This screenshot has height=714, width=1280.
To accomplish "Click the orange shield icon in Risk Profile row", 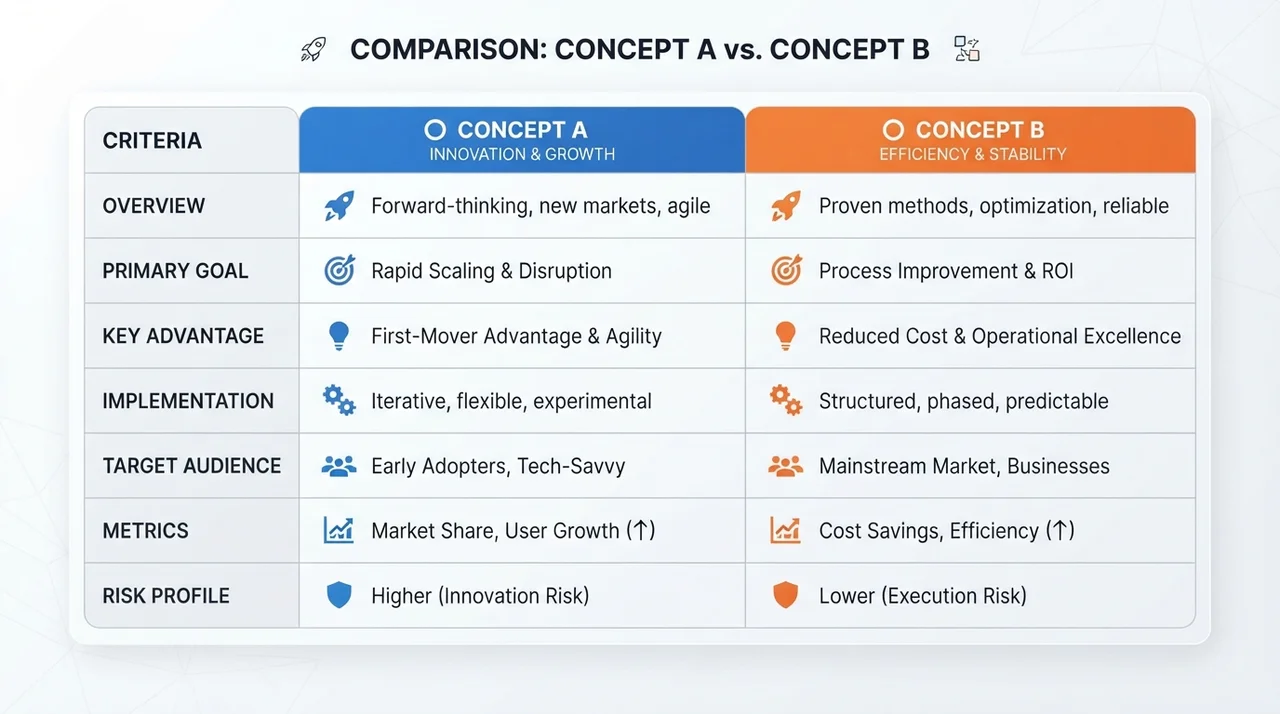I will 786,596.
